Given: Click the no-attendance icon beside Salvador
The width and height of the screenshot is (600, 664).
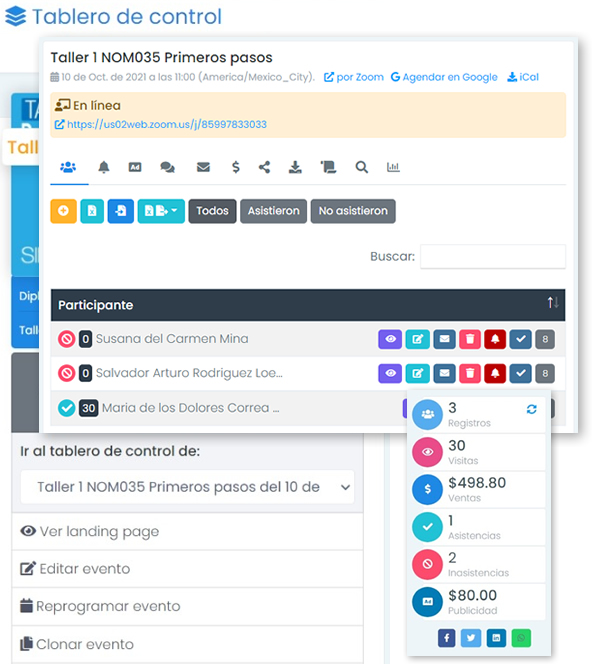Looking at the screenshot, I should pyautogui.click(x=66, y=374).
